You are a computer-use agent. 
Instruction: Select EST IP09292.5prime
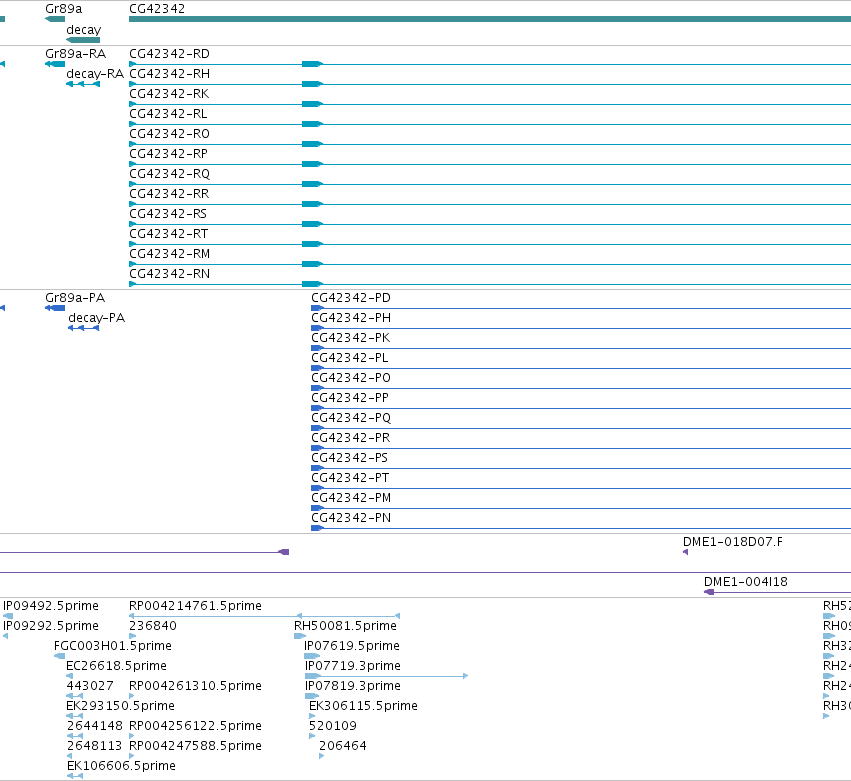click(51, 626)
